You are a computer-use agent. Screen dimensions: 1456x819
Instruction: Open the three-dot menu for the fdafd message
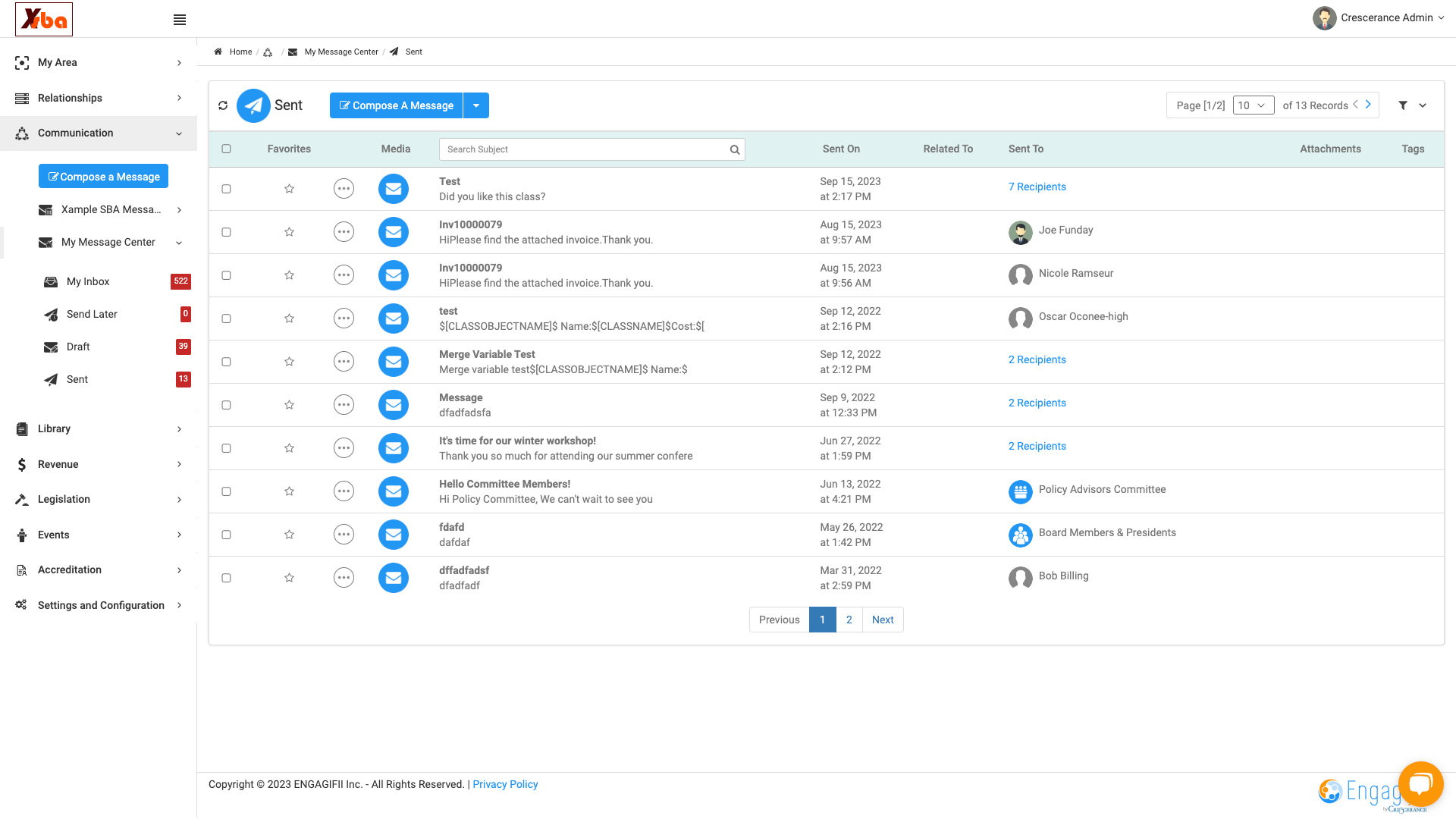click(x=344, y=535)
